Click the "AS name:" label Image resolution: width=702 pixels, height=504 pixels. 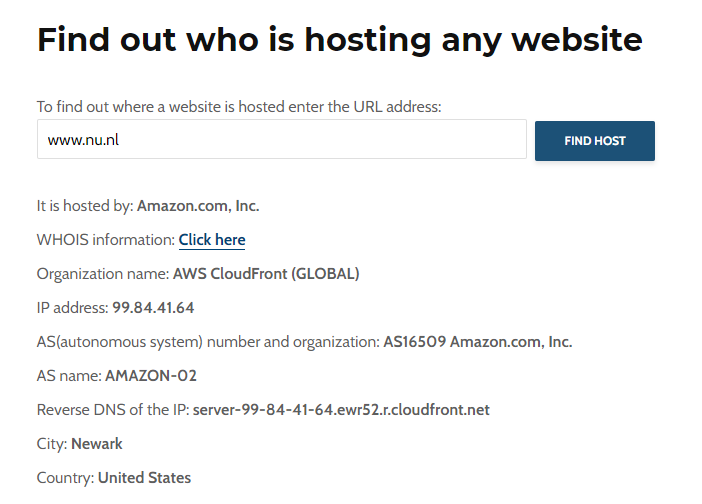(69, 376)
